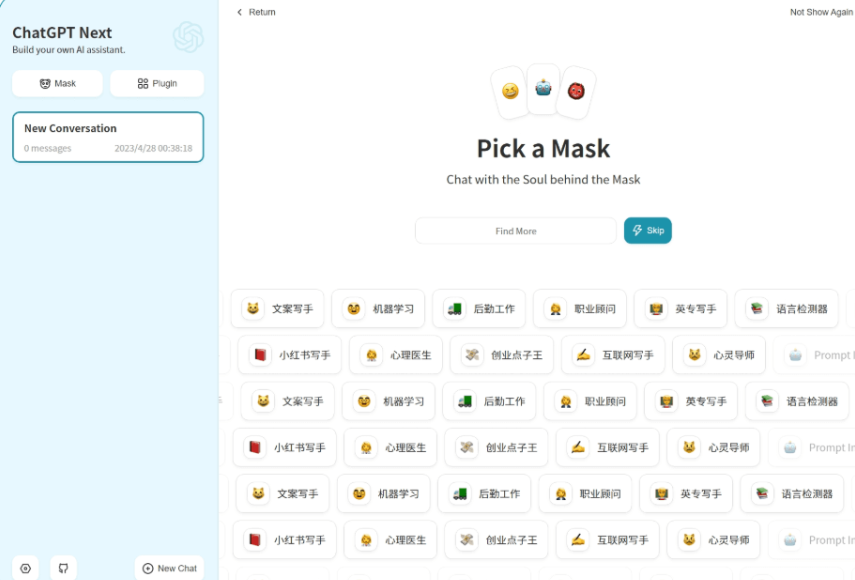The image size is (855, 580).
Task: Pick the 机器学习 mask in the top row
Action: pos(380,309)
